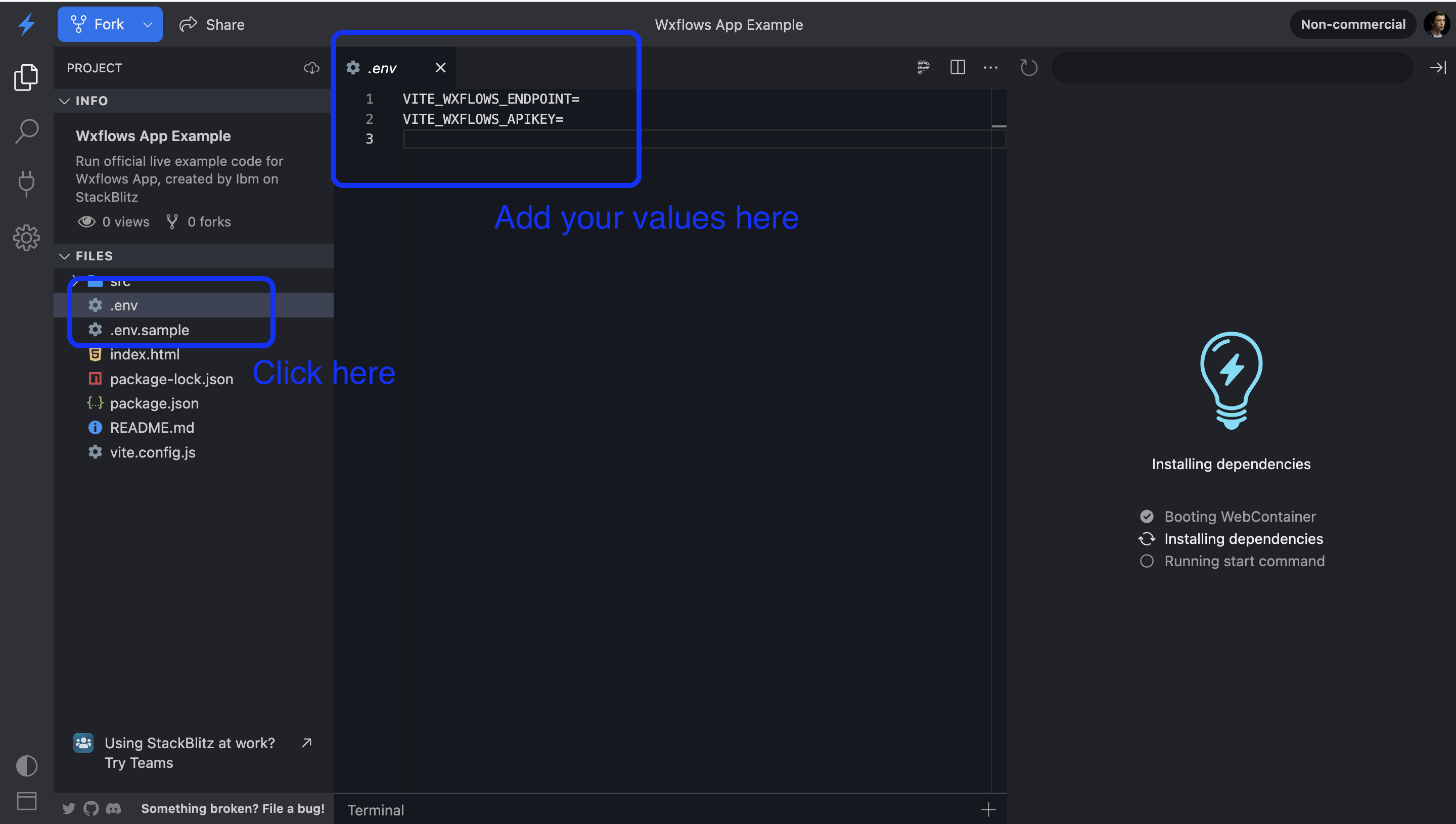Click the settings gear in the left sidebar
The height and width of the screenshot is (824, 1456).
[x=26, y=238]
